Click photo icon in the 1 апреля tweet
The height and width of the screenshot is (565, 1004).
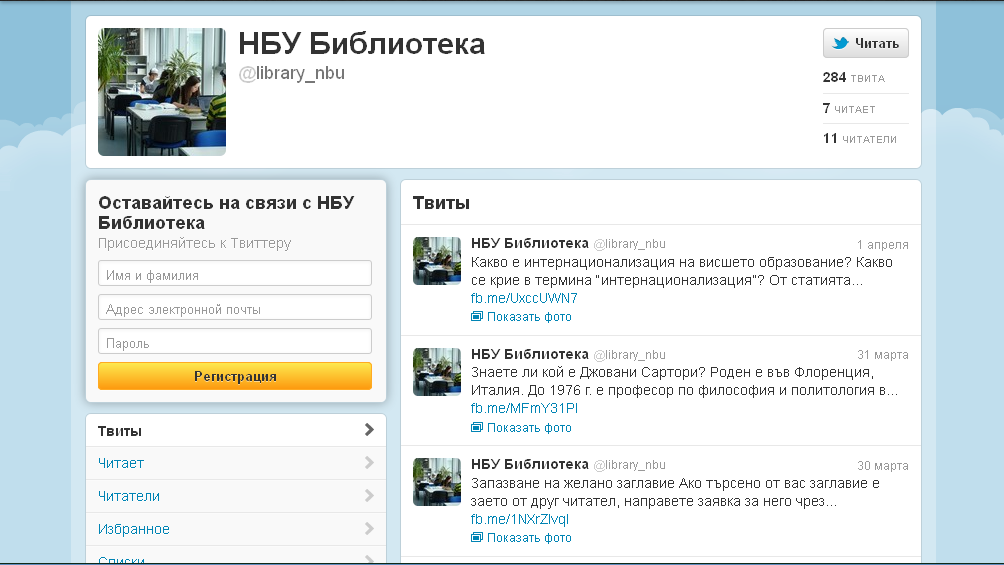476,316
